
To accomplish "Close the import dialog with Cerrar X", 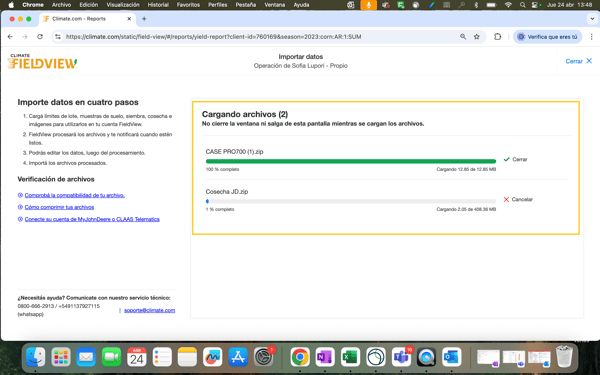I will pyautogui.click(x=579, y=61).
